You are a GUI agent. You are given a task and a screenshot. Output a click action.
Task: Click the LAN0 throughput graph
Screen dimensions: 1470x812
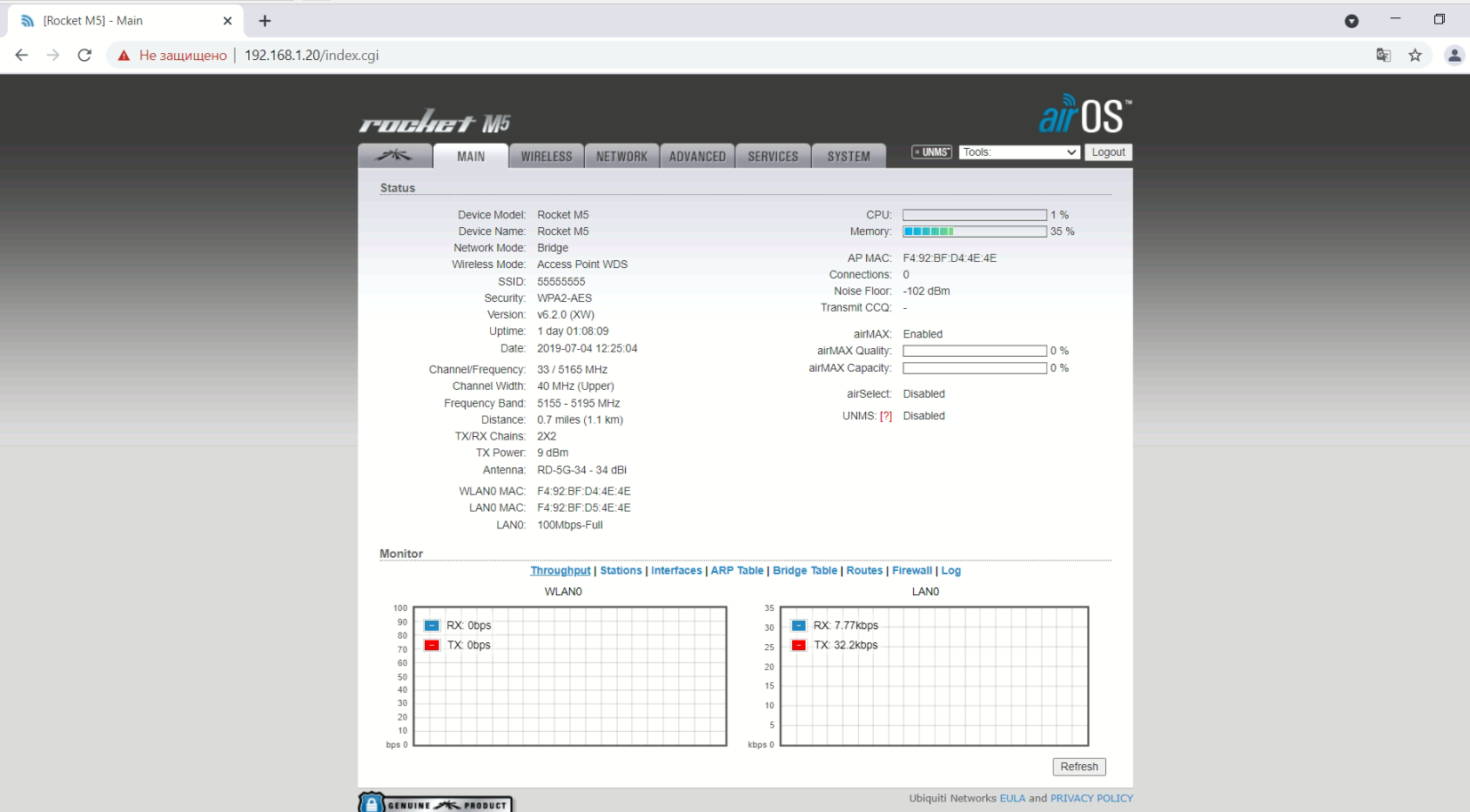pyautogui.click(x=935, y=676)
